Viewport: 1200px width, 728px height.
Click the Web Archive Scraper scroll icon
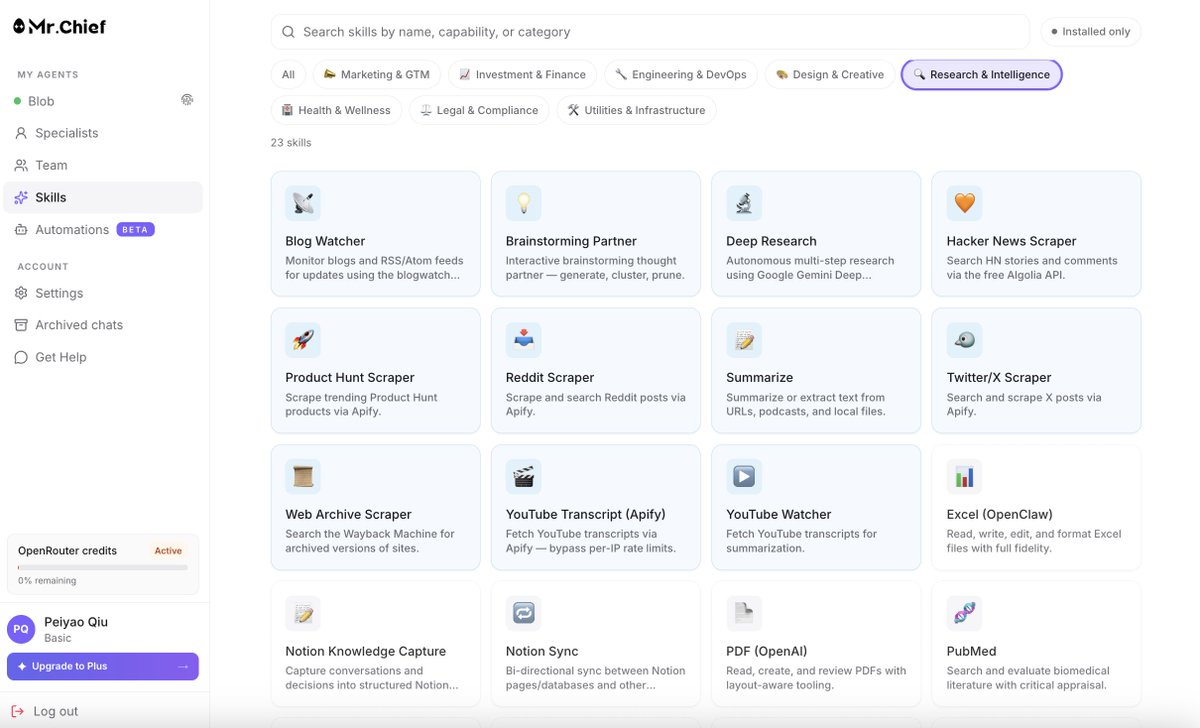click(303, 477)
